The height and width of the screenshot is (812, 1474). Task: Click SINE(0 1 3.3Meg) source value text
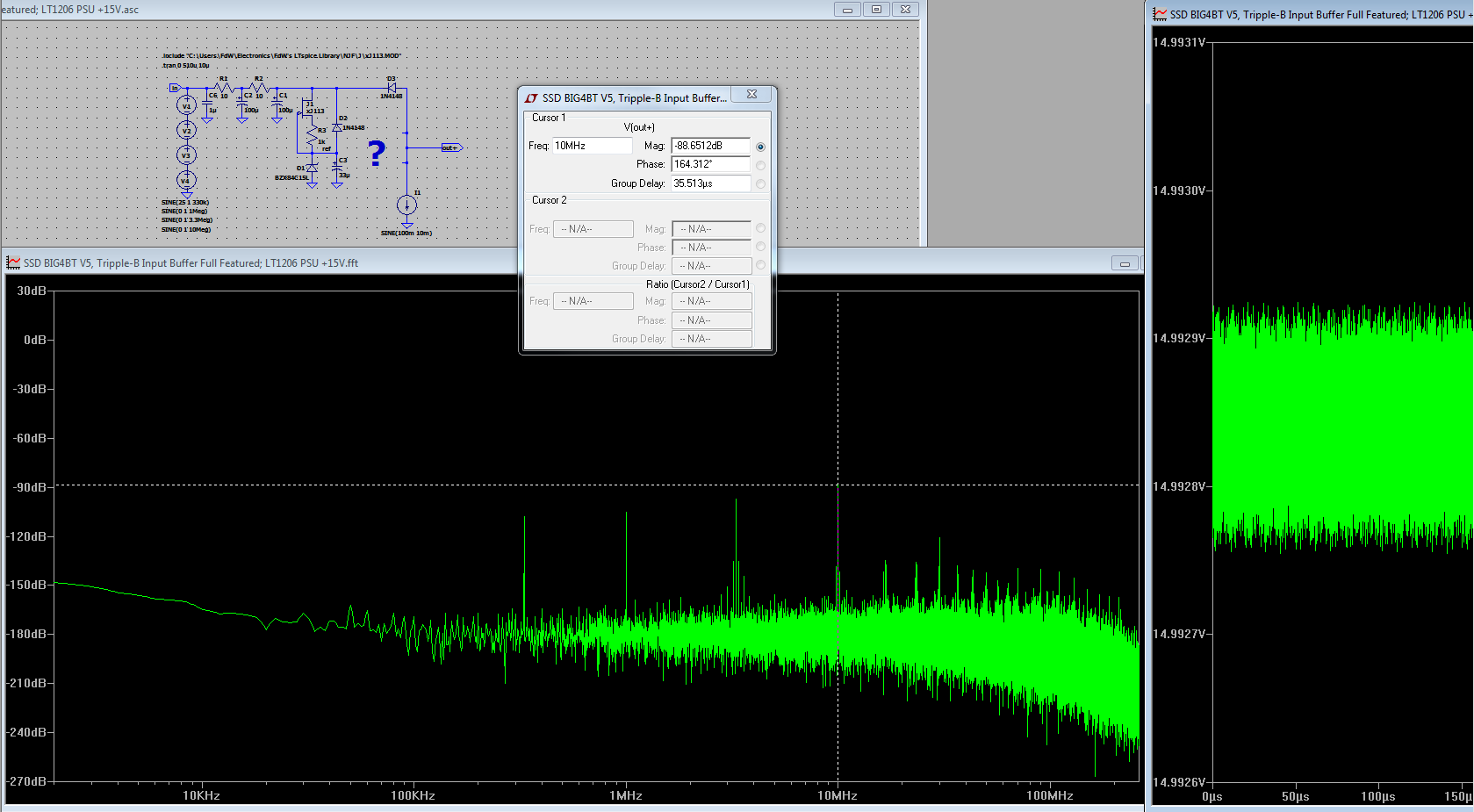pyautogui.click(x=187, y=220)
